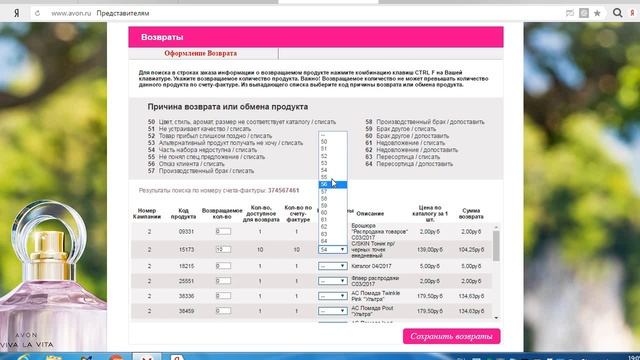Click the 'Сумма возврата' column header

click(471, 213)
